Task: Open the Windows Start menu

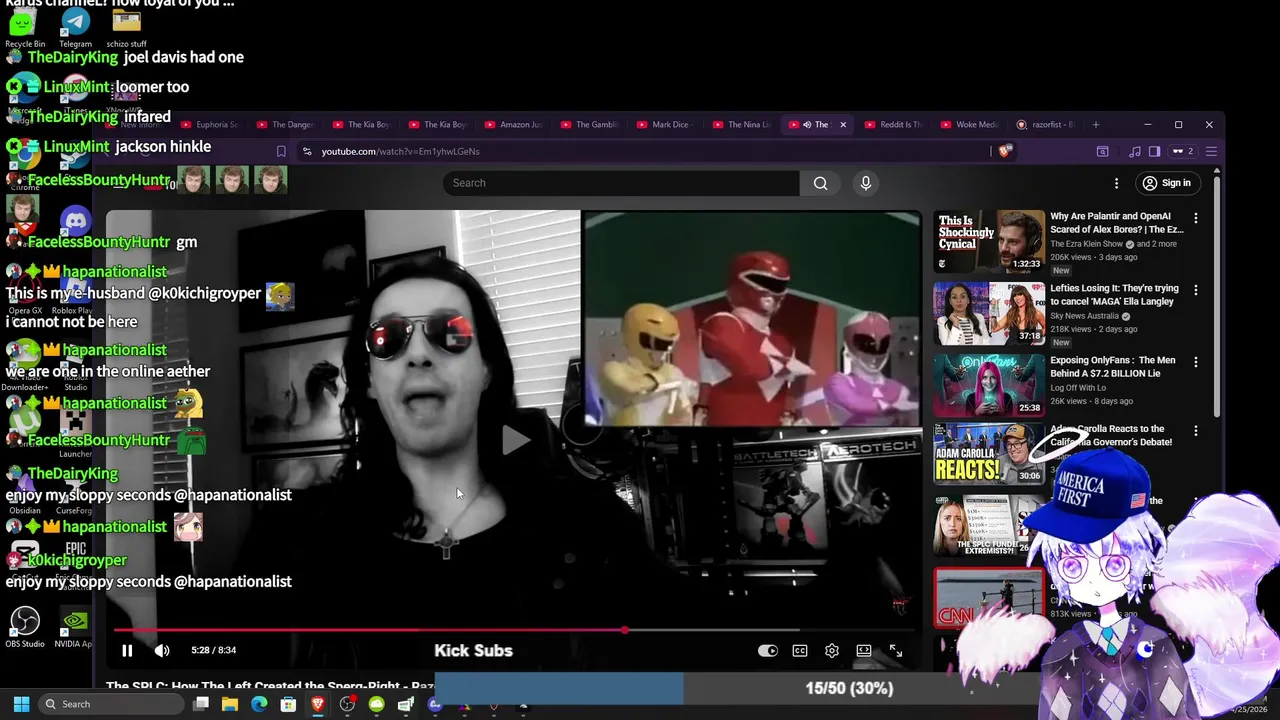Action: (21, 704)
